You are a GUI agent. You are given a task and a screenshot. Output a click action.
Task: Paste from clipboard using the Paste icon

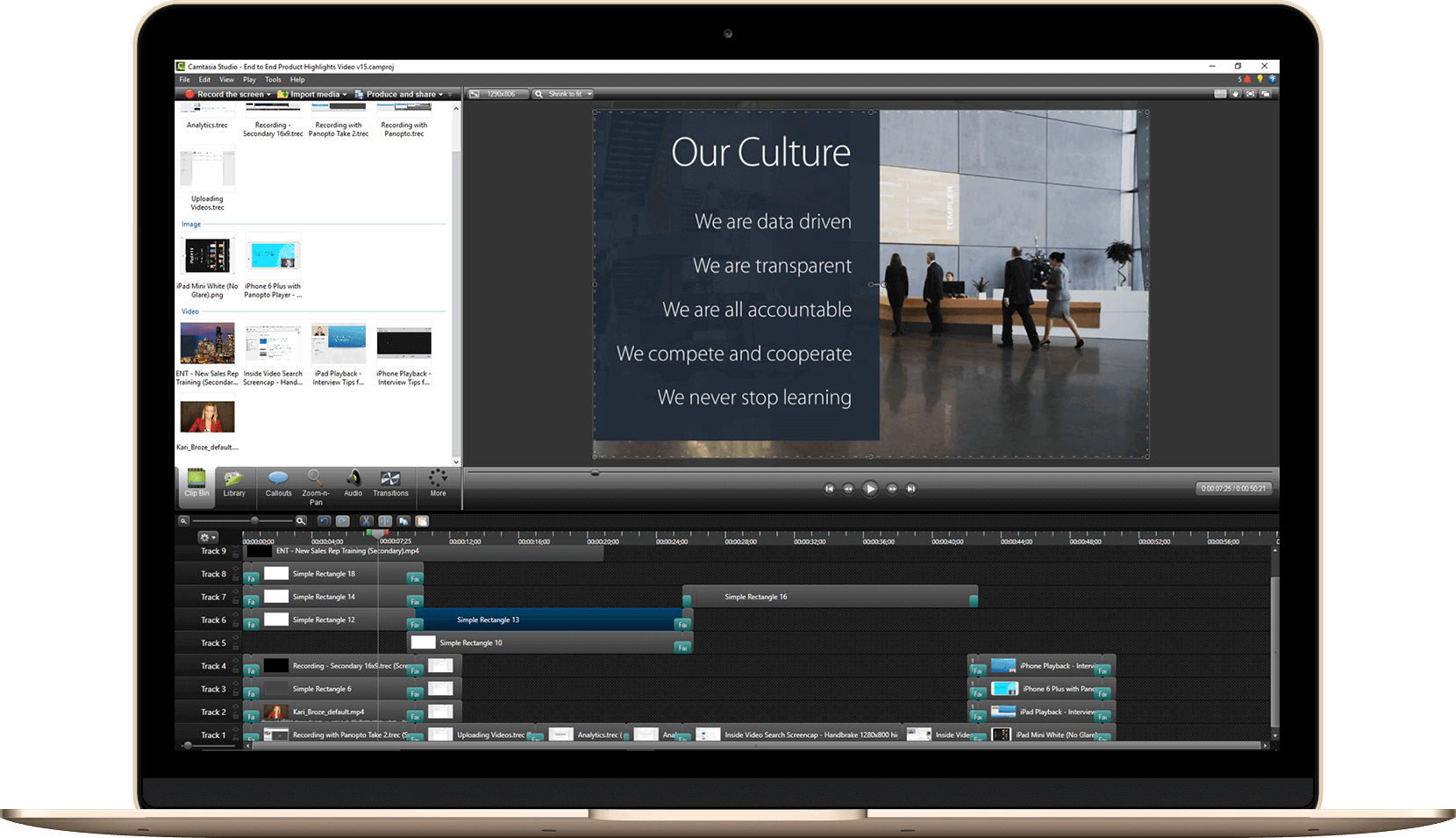click(422, 520)
